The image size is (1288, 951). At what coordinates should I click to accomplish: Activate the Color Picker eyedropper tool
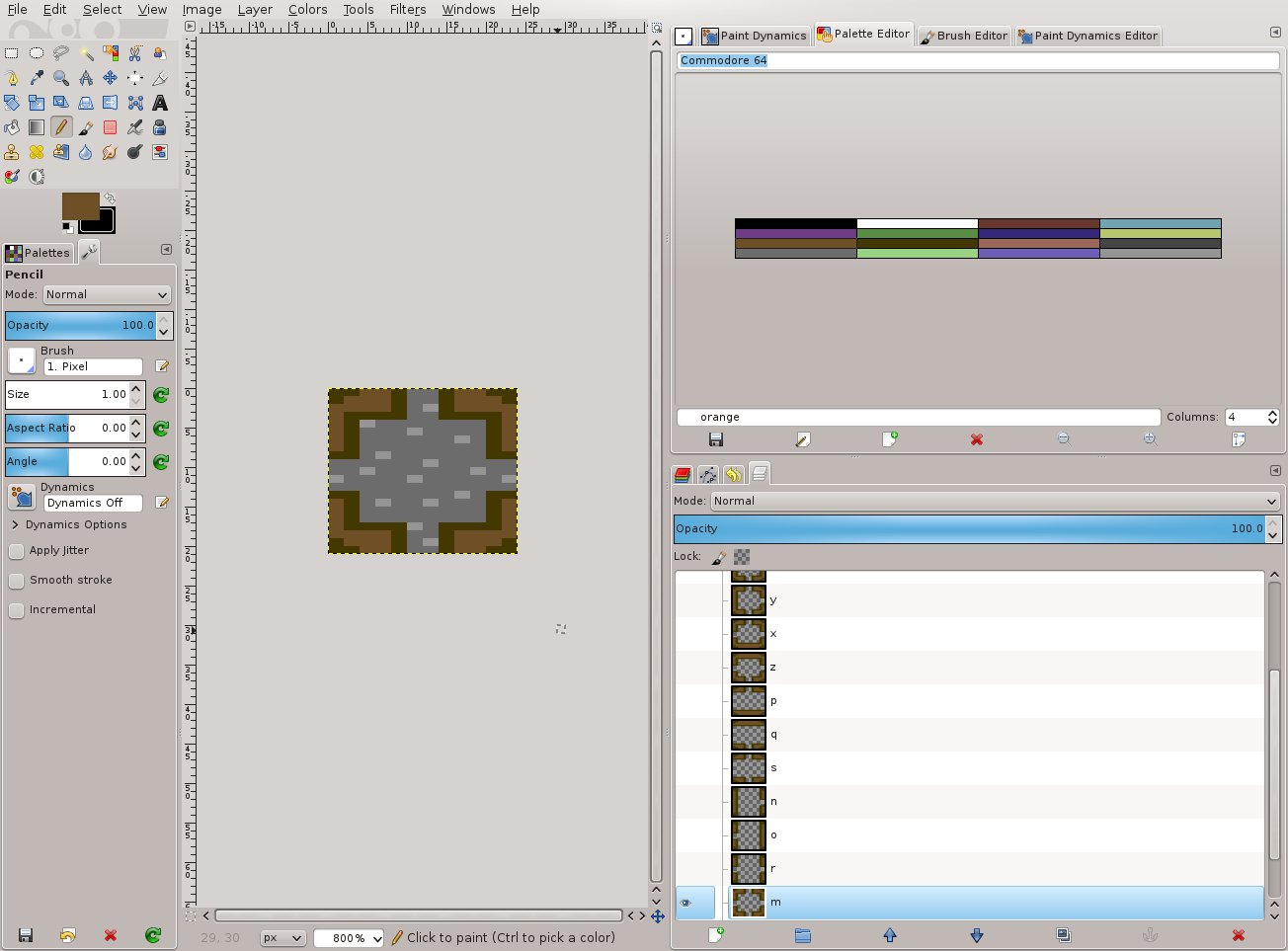[37, 78]
